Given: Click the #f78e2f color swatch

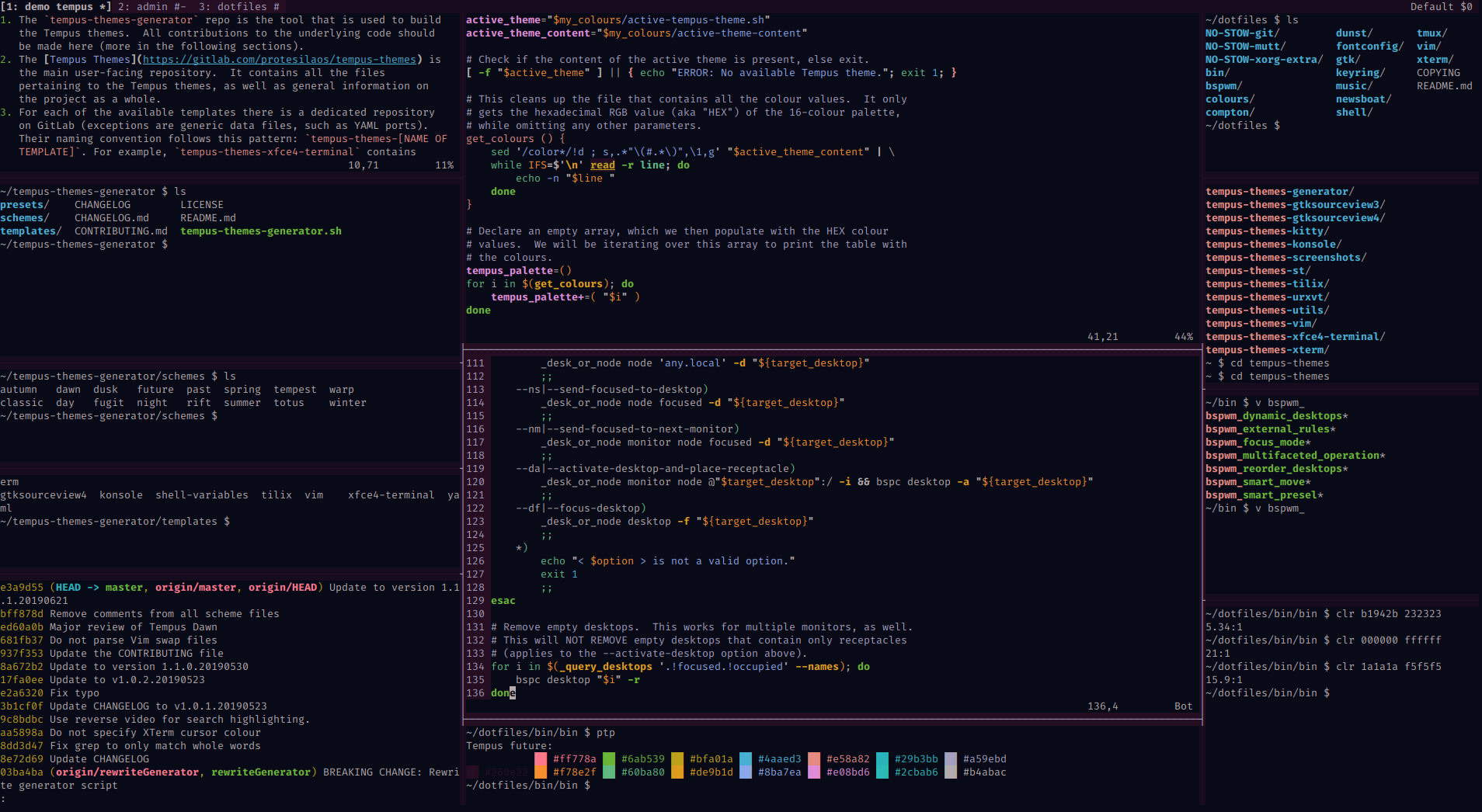Looking at the screenshot, I should (x=541, y=772).
